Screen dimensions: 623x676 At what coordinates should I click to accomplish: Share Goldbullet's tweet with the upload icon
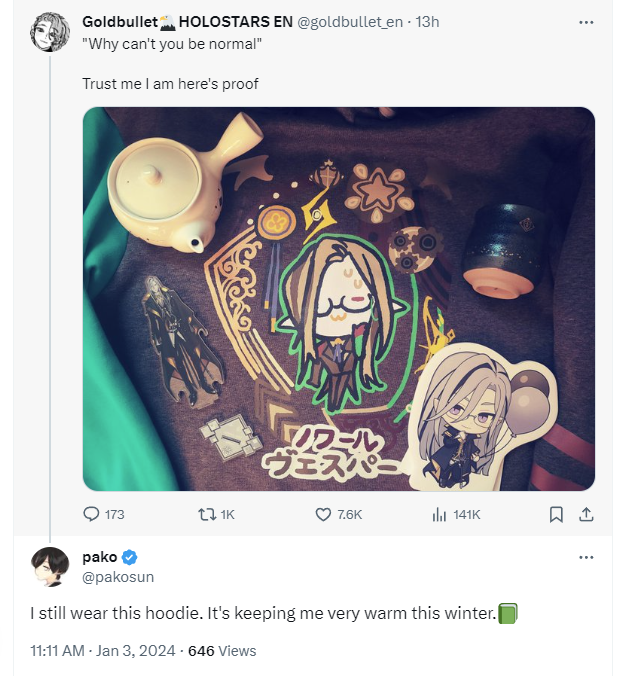[586, 514]
